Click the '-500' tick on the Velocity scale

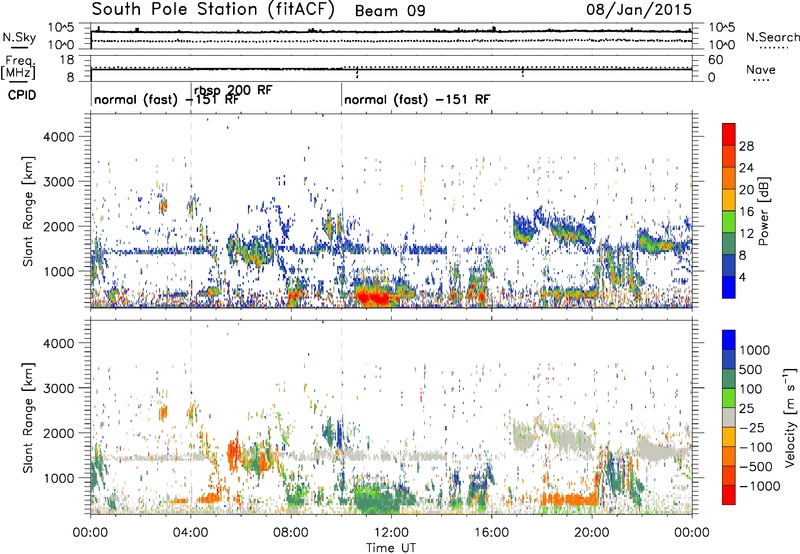pos(755,467)
